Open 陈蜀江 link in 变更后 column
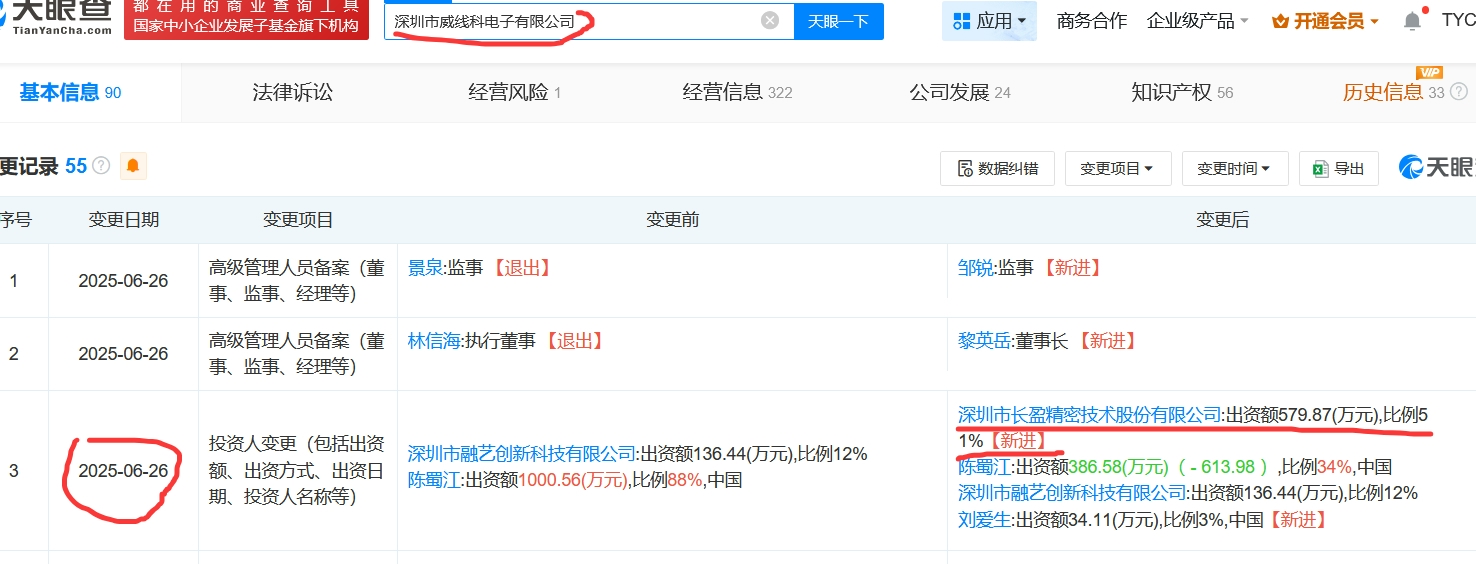 984,466
